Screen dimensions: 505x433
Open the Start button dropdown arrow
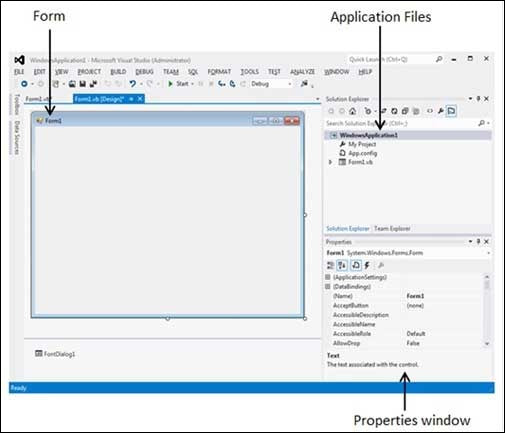click(x=192, y=84)
